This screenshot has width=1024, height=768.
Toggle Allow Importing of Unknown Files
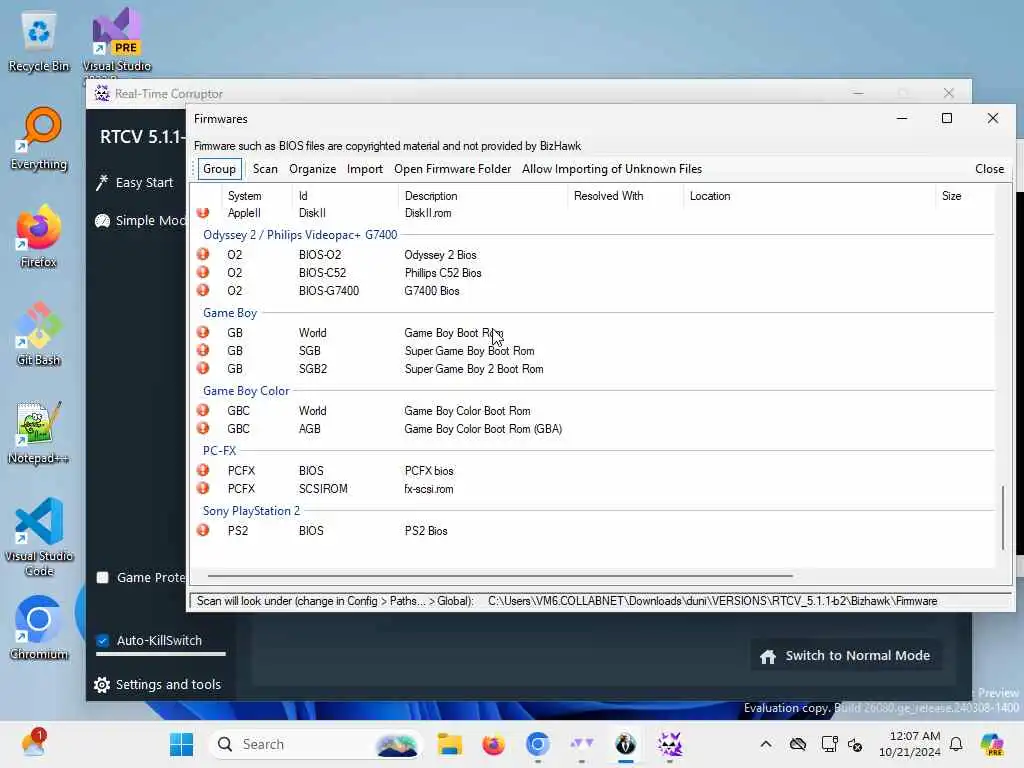[x=612, y=169]
